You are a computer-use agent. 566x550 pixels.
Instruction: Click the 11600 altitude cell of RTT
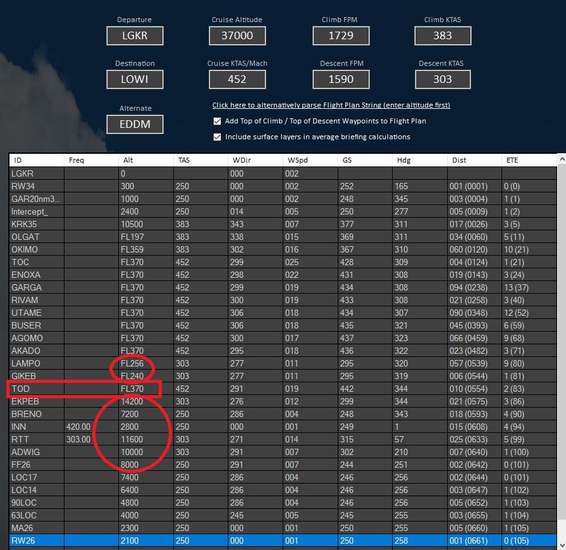click(x=146, y=439)
